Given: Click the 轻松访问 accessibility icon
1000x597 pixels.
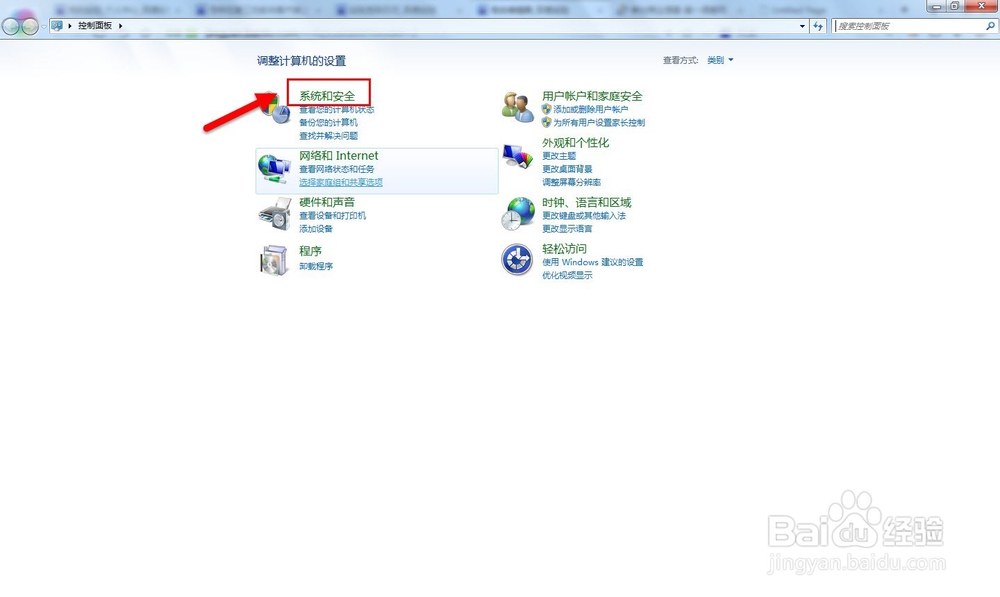Looking at the screenshot, I should [x=516, y=260].
